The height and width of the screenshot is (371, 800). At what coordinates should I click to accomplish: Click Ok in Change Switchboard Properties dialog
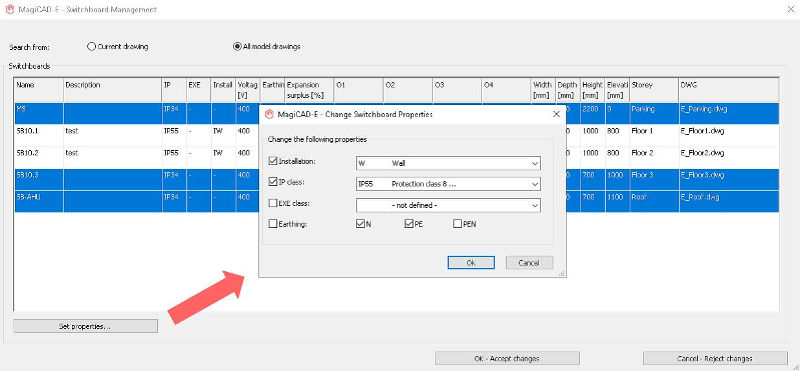[471, 262]
